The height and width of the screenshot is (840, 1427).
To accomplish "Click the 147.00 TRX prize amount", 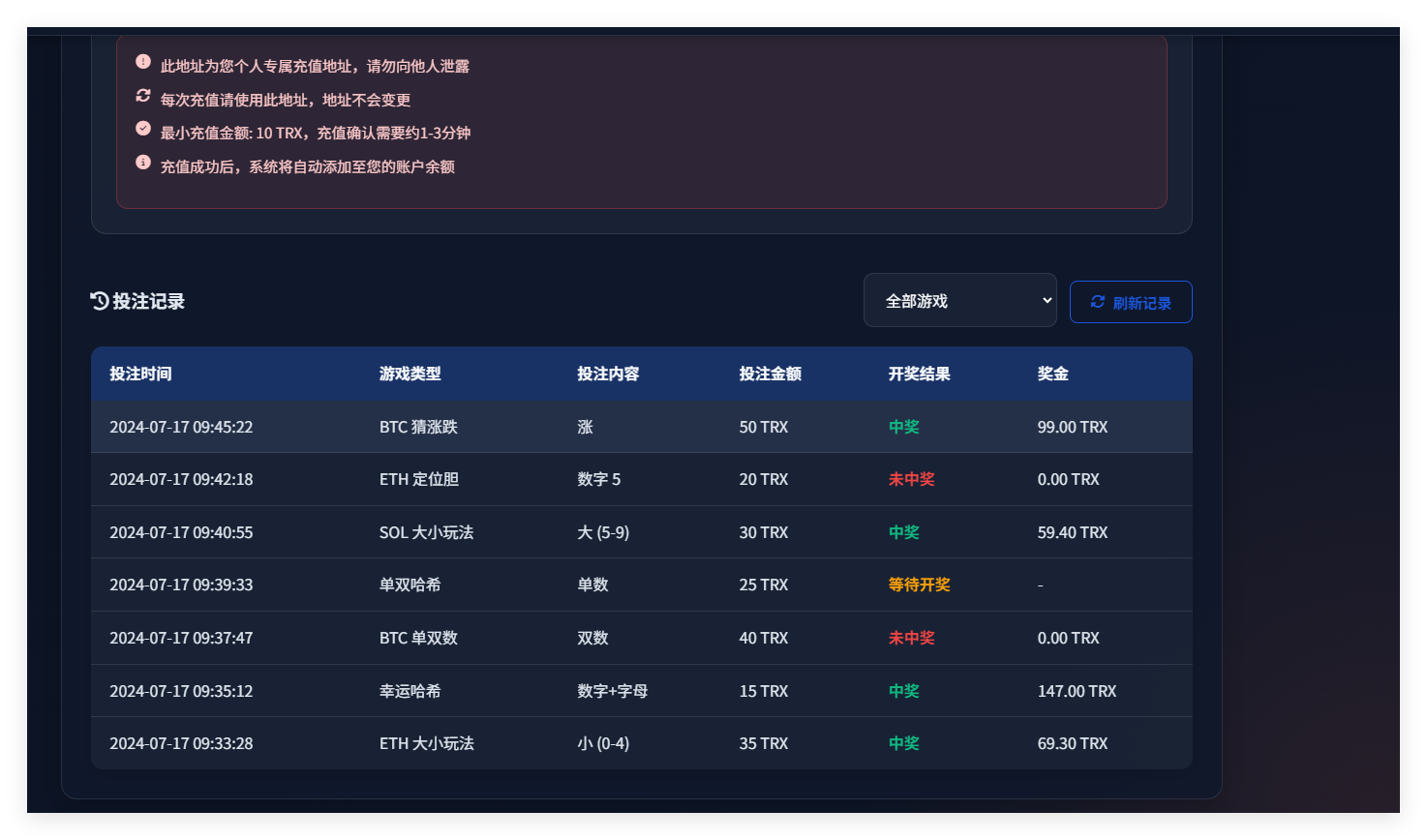I will click(x=1075, y=690).
